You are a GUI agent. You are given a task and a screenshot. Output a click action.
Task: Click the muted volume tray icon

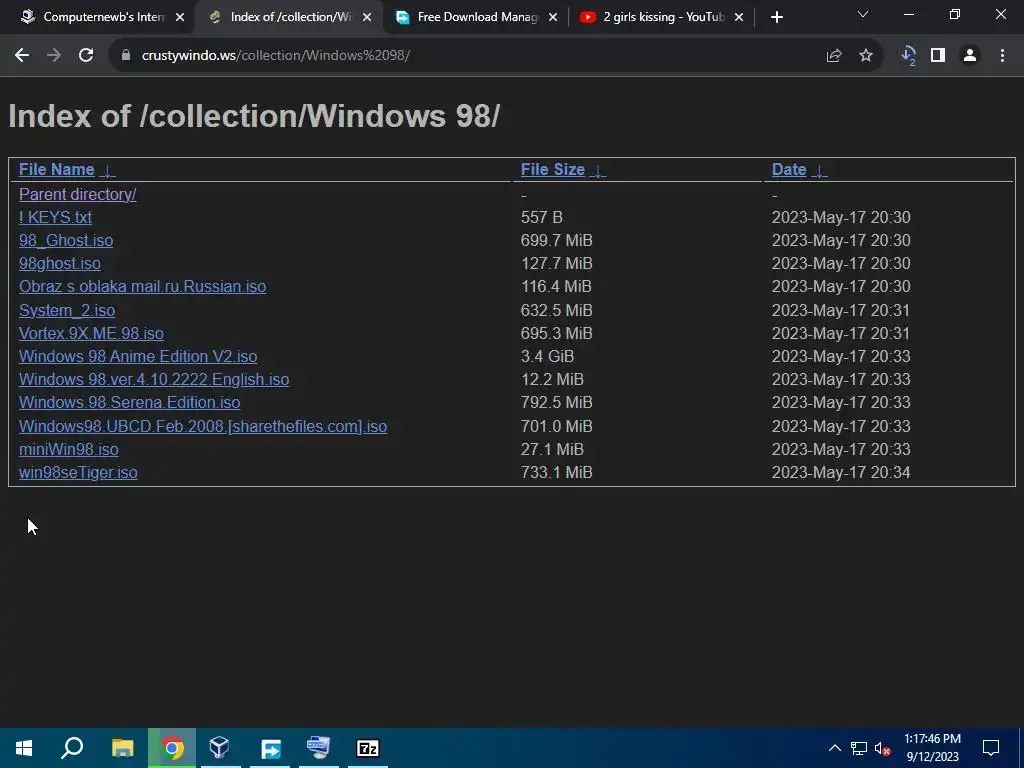pos(883,748)
